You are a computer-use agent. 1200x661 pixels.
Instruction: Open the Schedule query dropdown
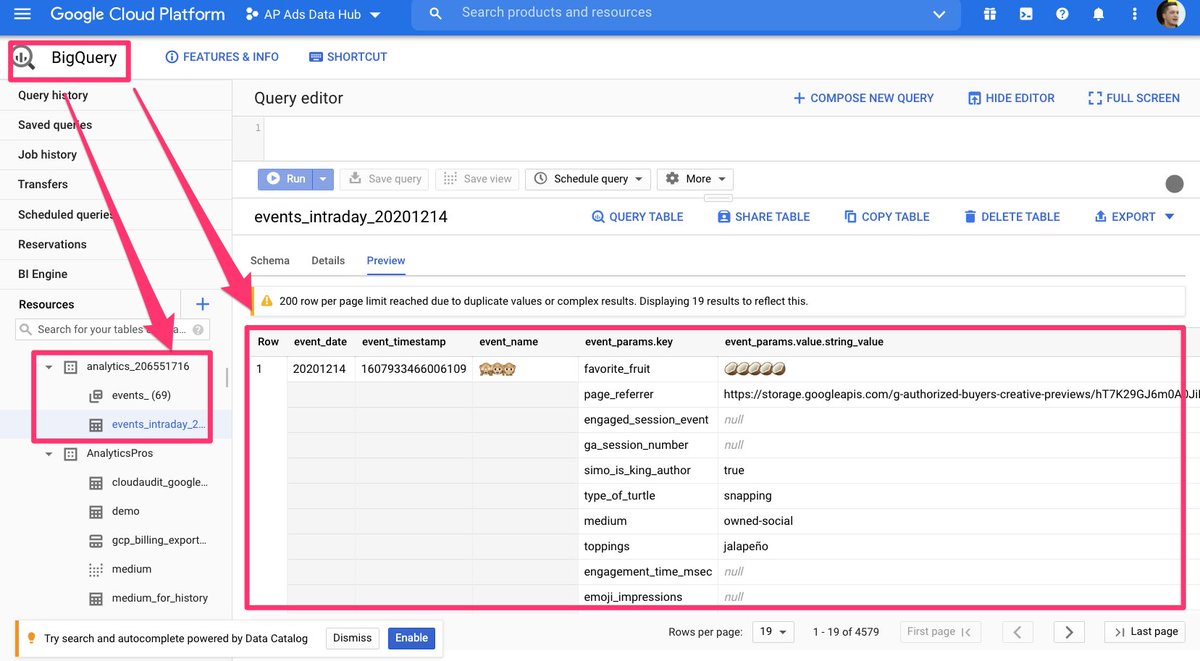[588, 179]
